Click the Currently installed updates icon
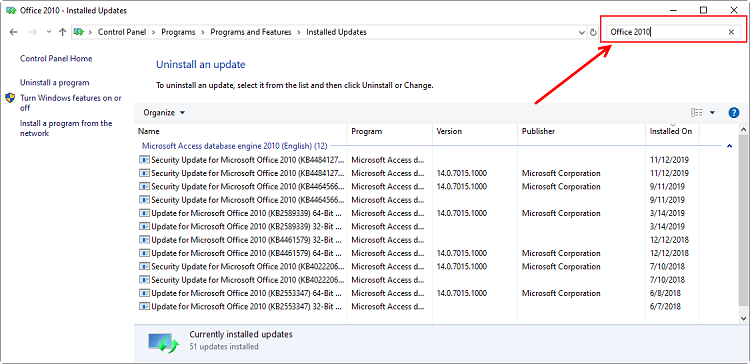This screenshot has height=364, width=750. tap(164, 341)
